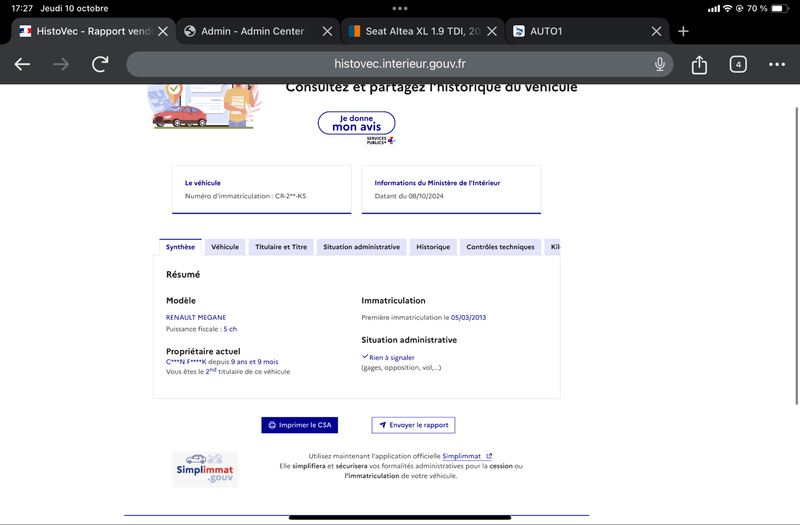
Task: Open the share sheet icon
Action: (x=699, y=65)
